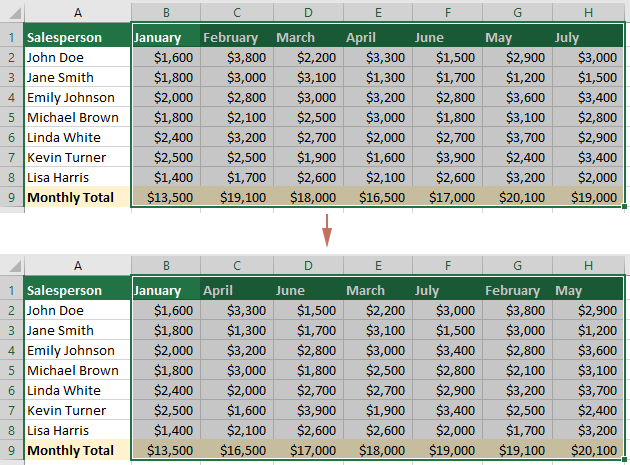This screenshot has height=465, width=630.
Task: Click Kevin Turner cell in bottom table
Action: (x=78, y=410)
